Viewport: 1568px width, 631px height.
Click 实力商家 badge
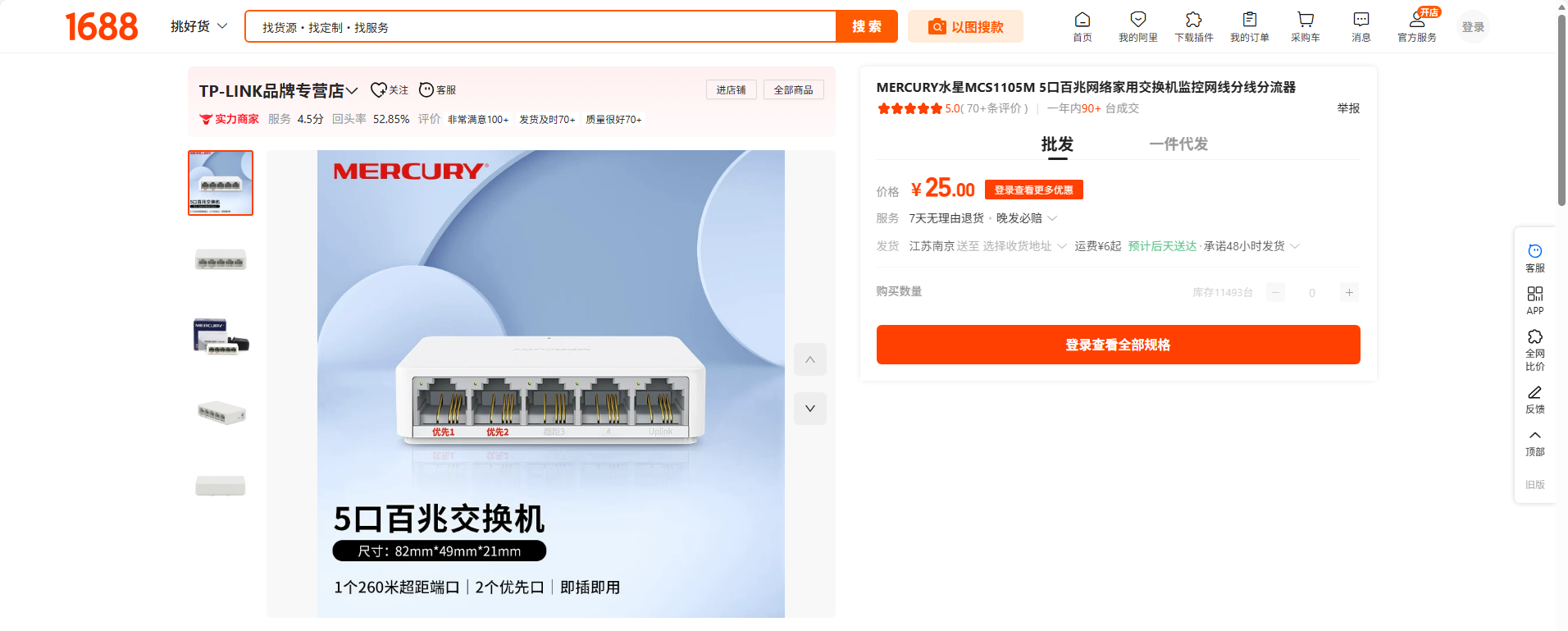230,119
